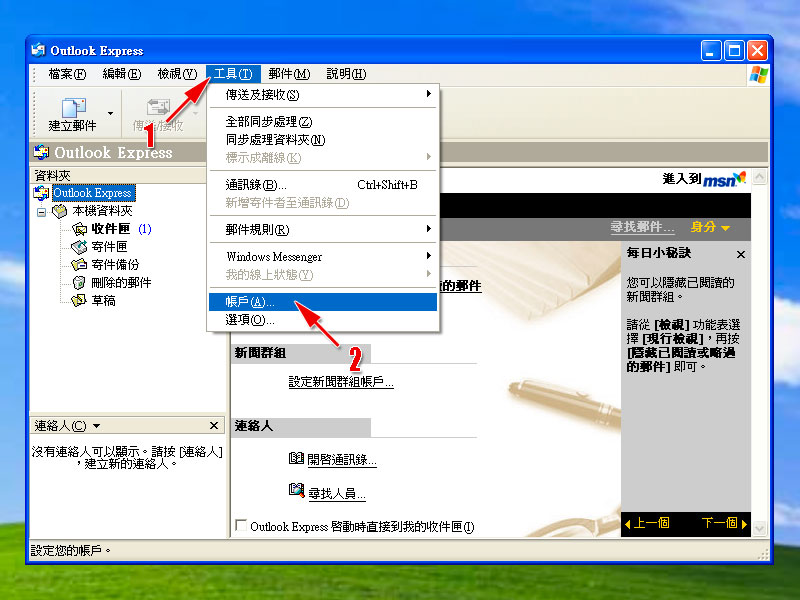
Task: Click the scrollbar up arrow
Action: 759,177
